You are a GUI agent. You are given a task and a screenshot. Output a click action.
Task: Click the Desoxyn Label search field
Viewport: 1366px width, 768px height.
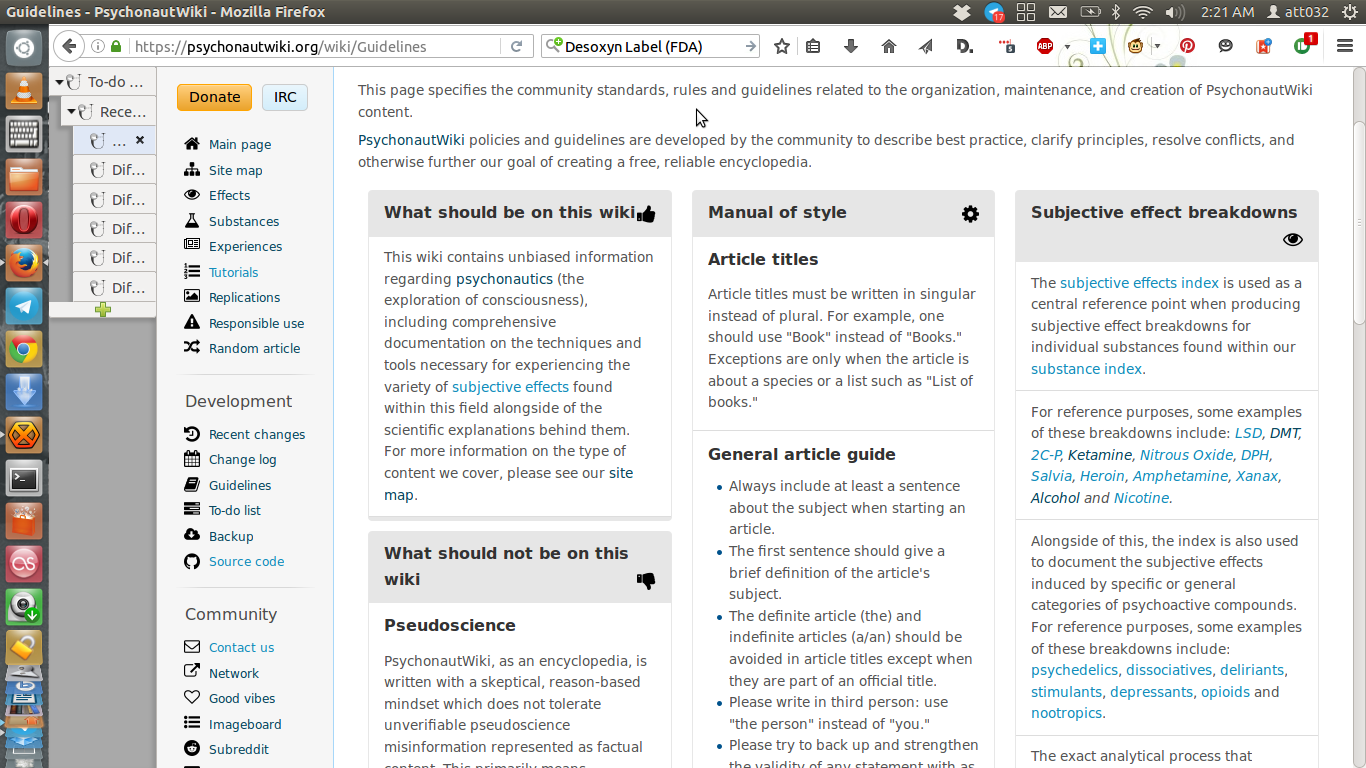[651, 46]
